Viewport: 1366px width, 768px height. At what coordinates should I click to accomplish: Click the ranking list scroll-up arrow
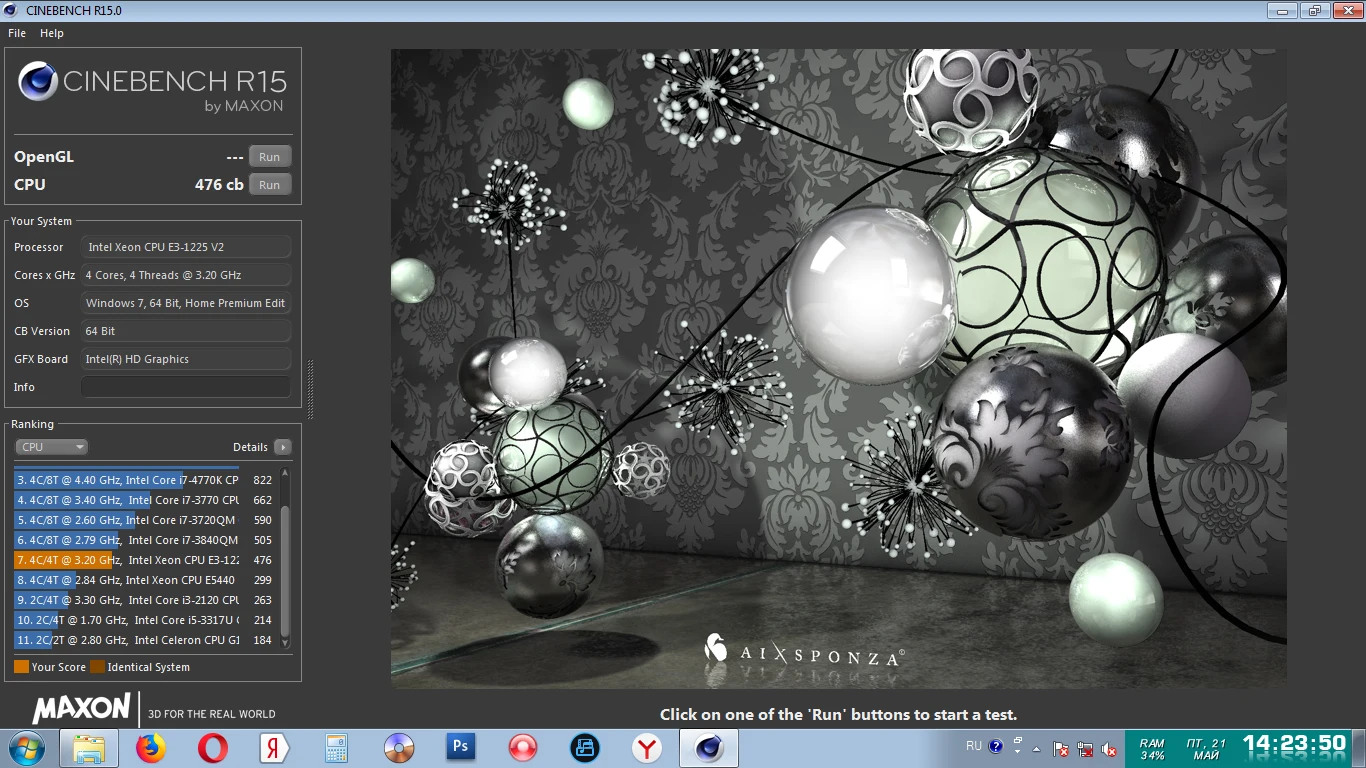click(x=285, y=473)
